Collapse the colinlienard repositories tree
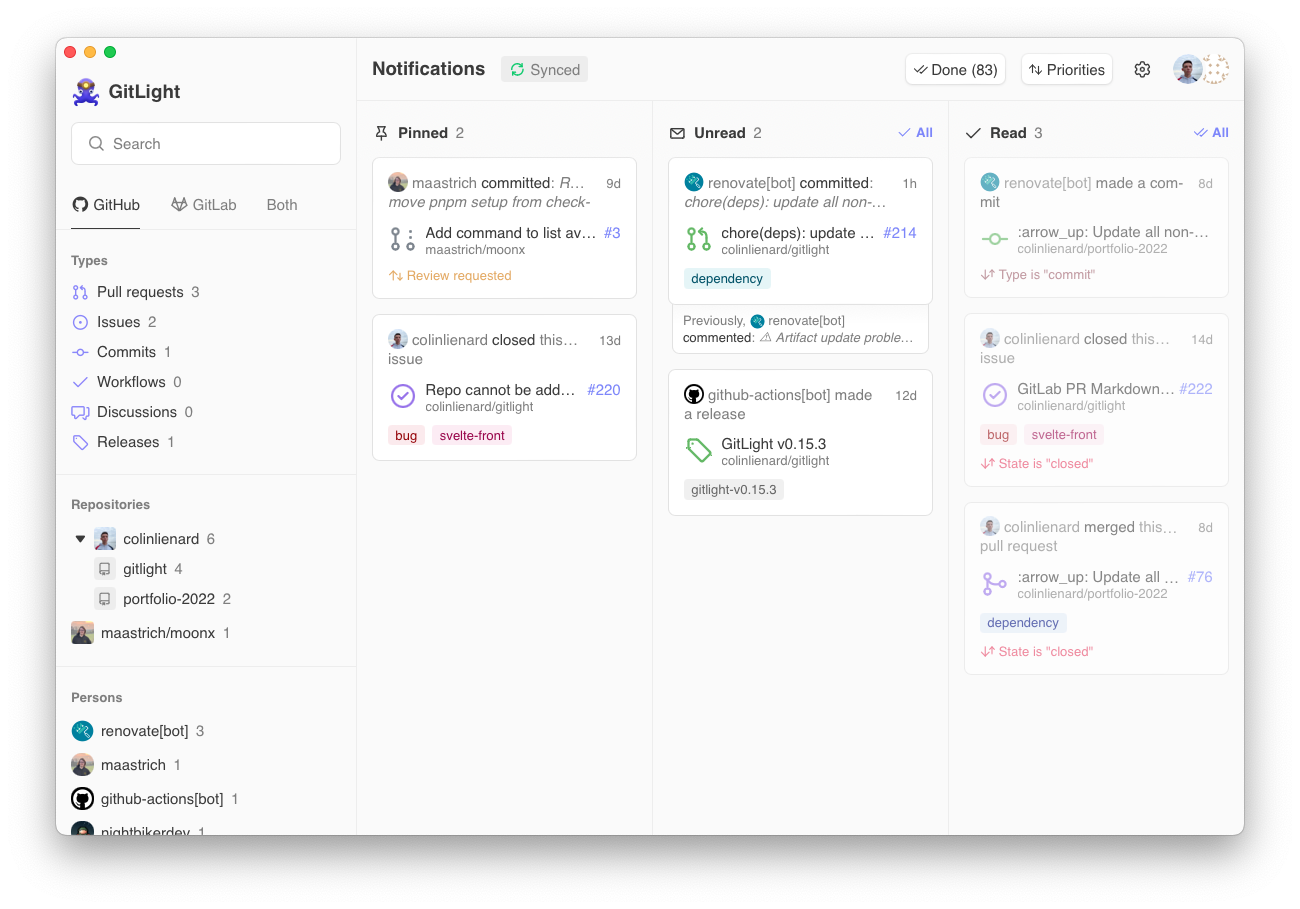The height and width of the screenshot is (909, 1300). 80,539
